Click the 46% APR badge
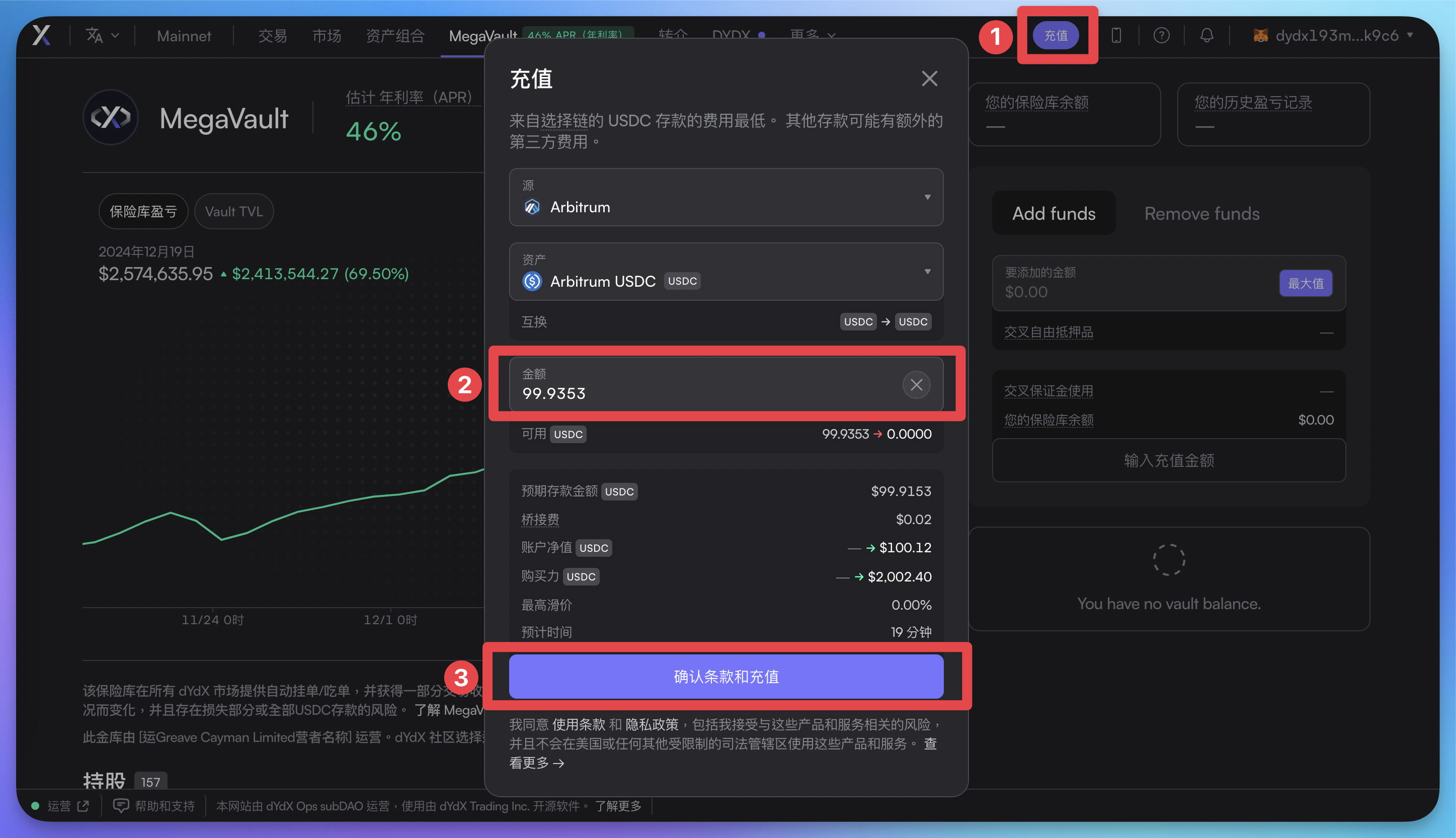This screenshot has height=838, width=1456. click(x=577, y=34)
